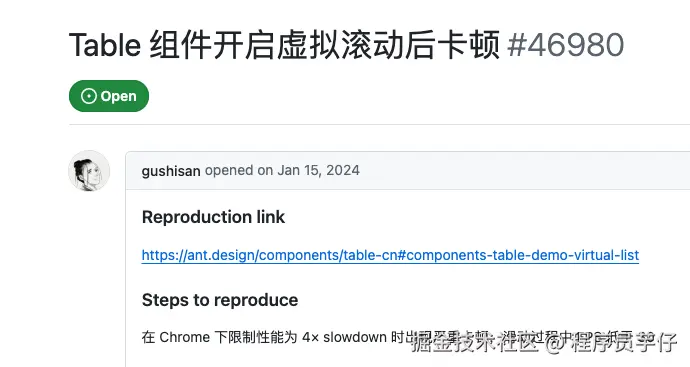Click the Reproduction link heading
The width and height of the screenshot is (690, 367).
tap(213, 217)
